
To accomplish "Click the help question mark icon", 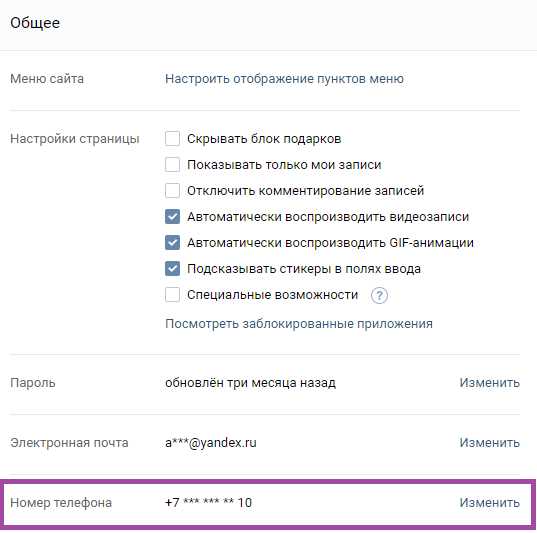I will (x=379, y=295).
